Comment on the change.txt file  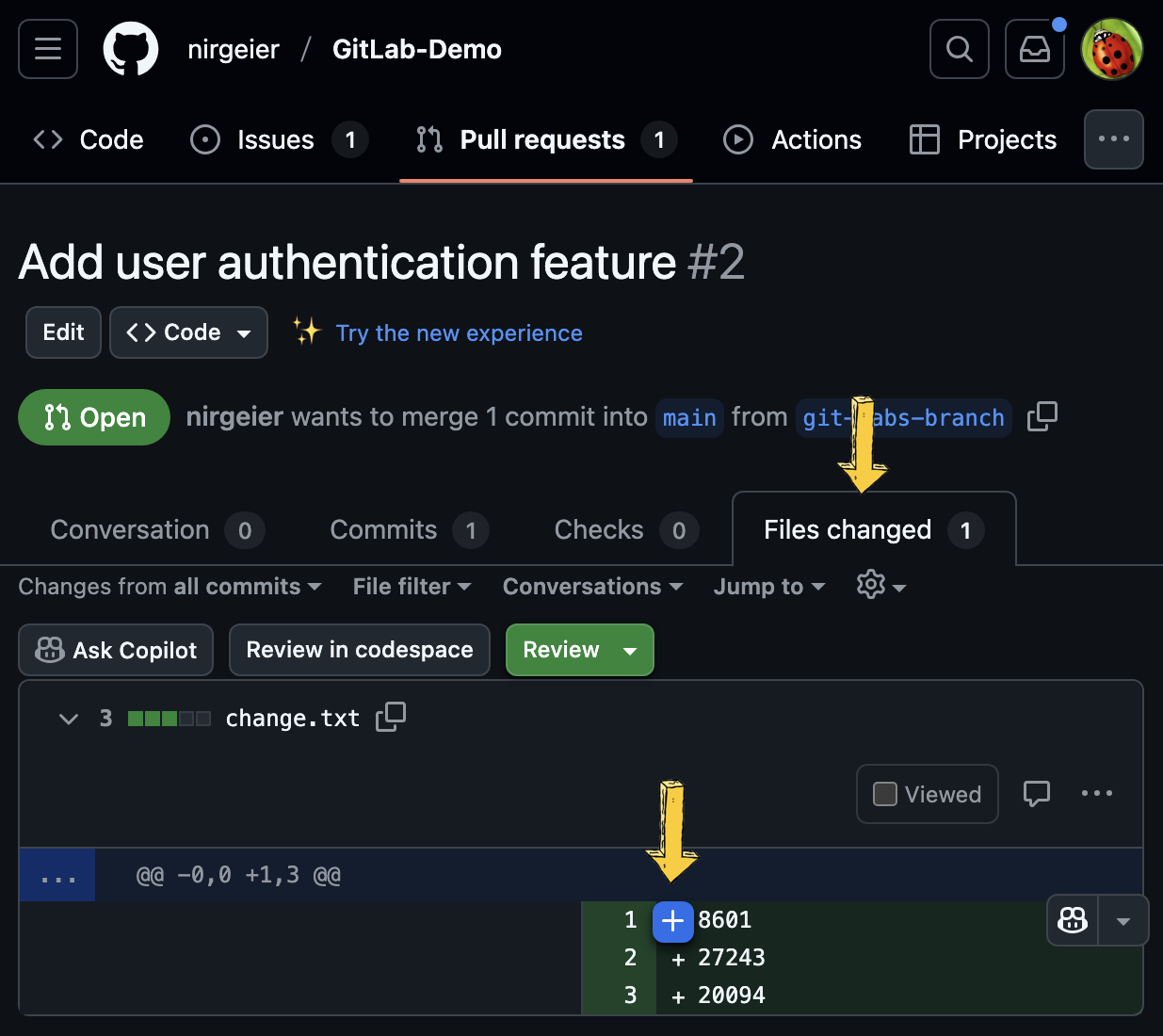pyautogui.click(x=1037, y=794)
